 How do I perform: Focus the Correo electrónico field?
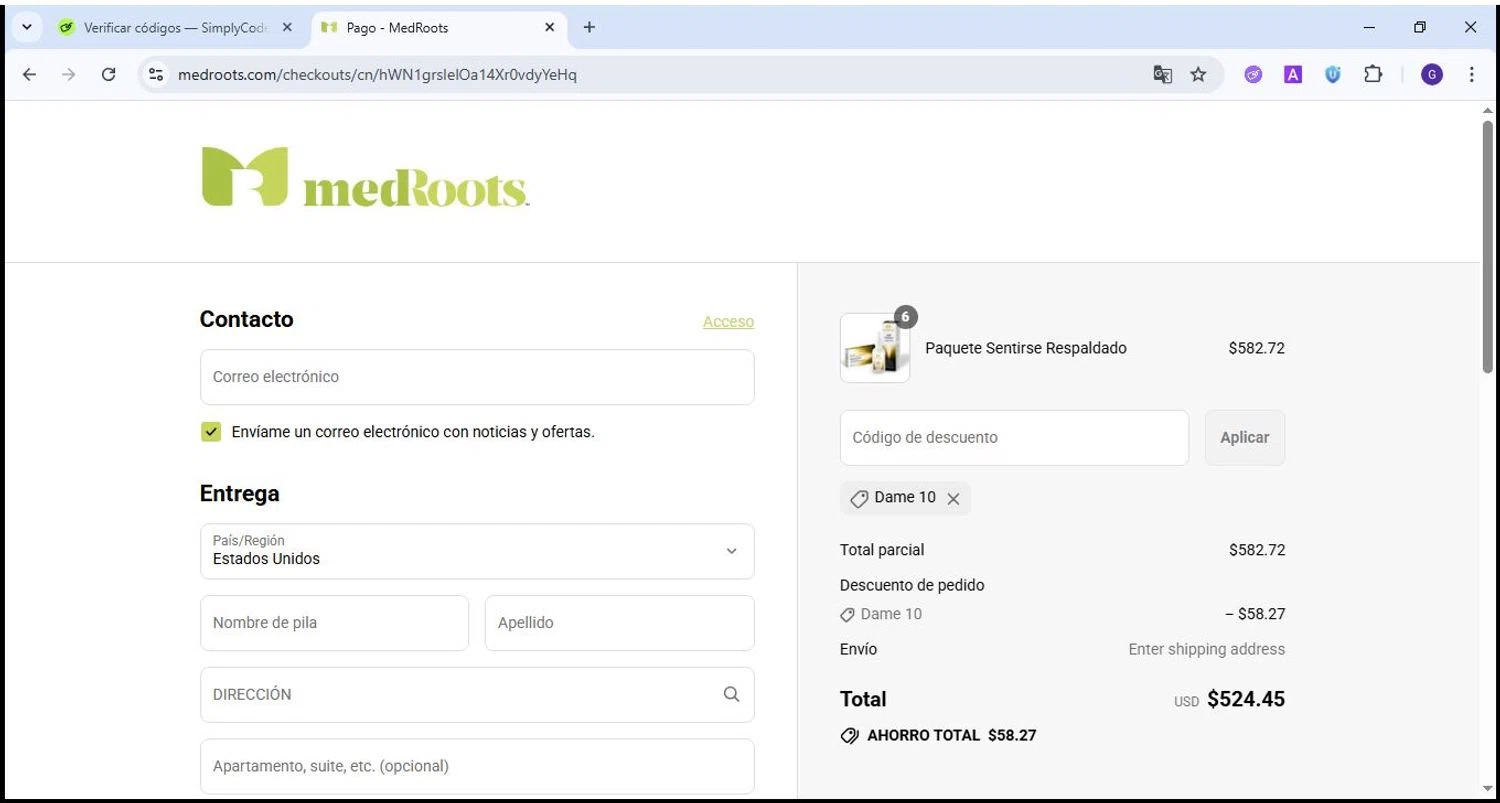click(x=477, y=377)
